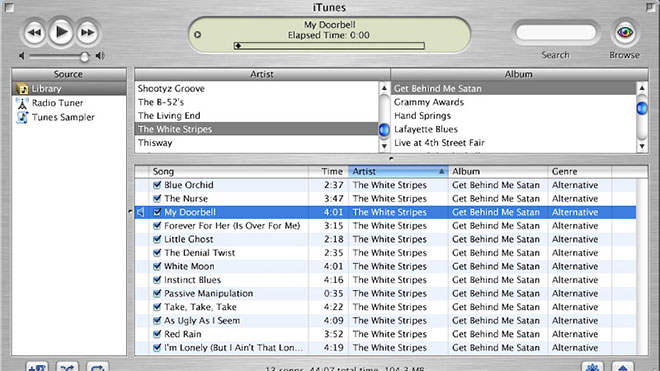
Task: Select Get Behind Me Satan in Album browser
Action: coord(514,88)
